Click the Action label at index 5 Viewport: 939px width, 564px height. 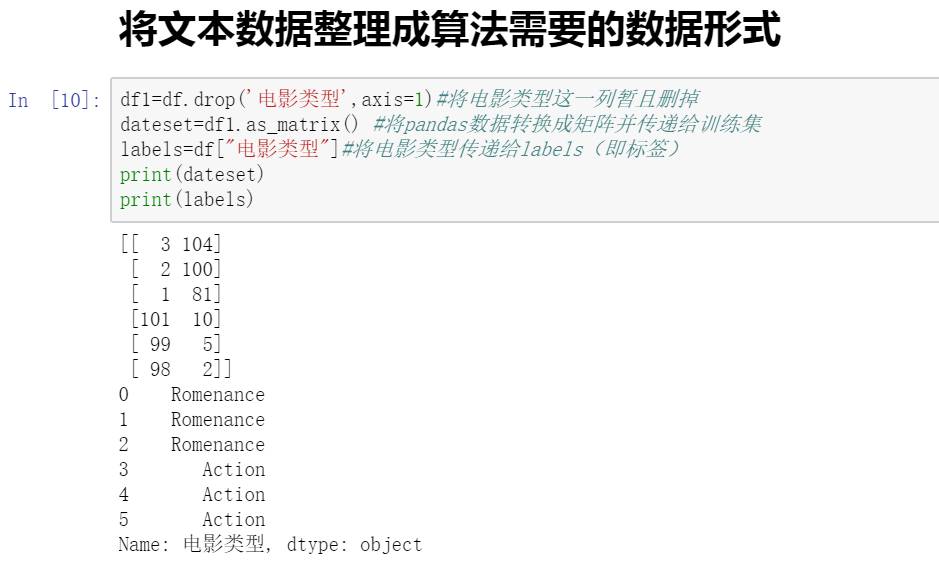(234, 519)
